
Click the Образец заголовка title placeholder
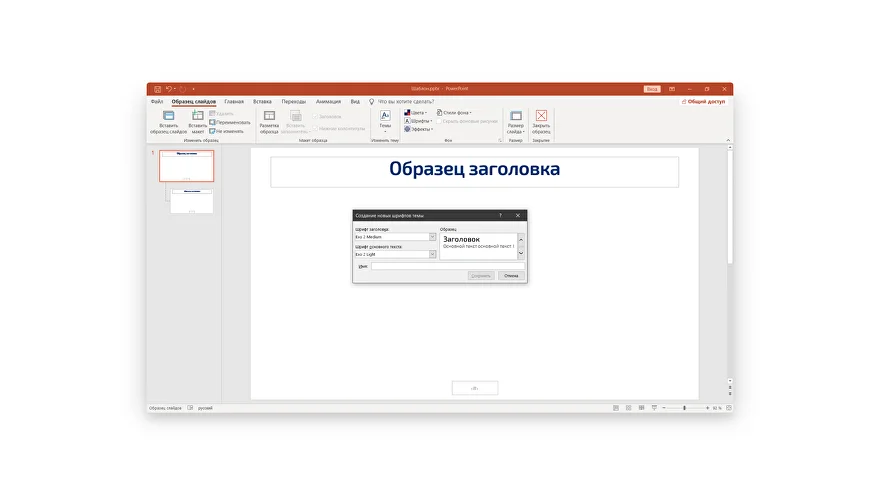(474, 171)
